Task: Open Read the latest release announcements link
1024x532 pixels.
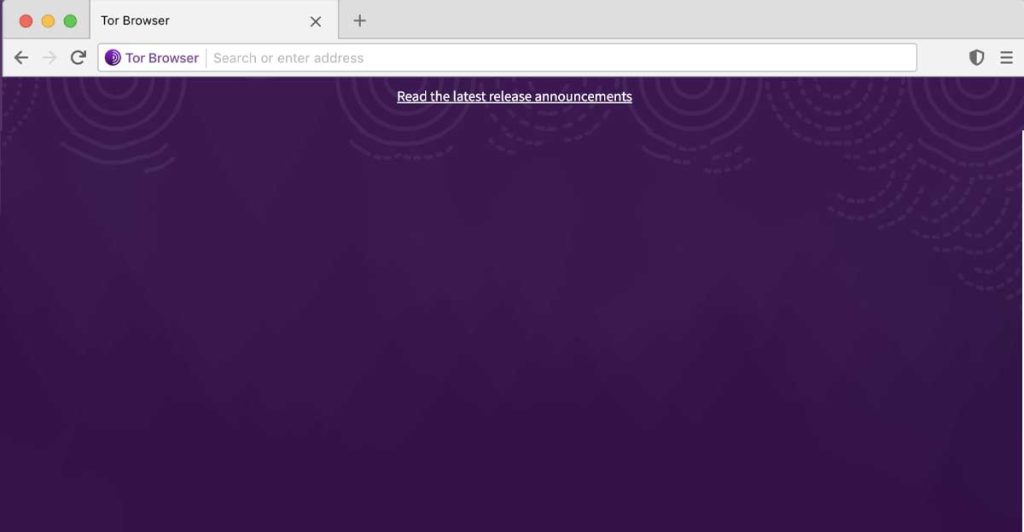Action: click(515, 97)
